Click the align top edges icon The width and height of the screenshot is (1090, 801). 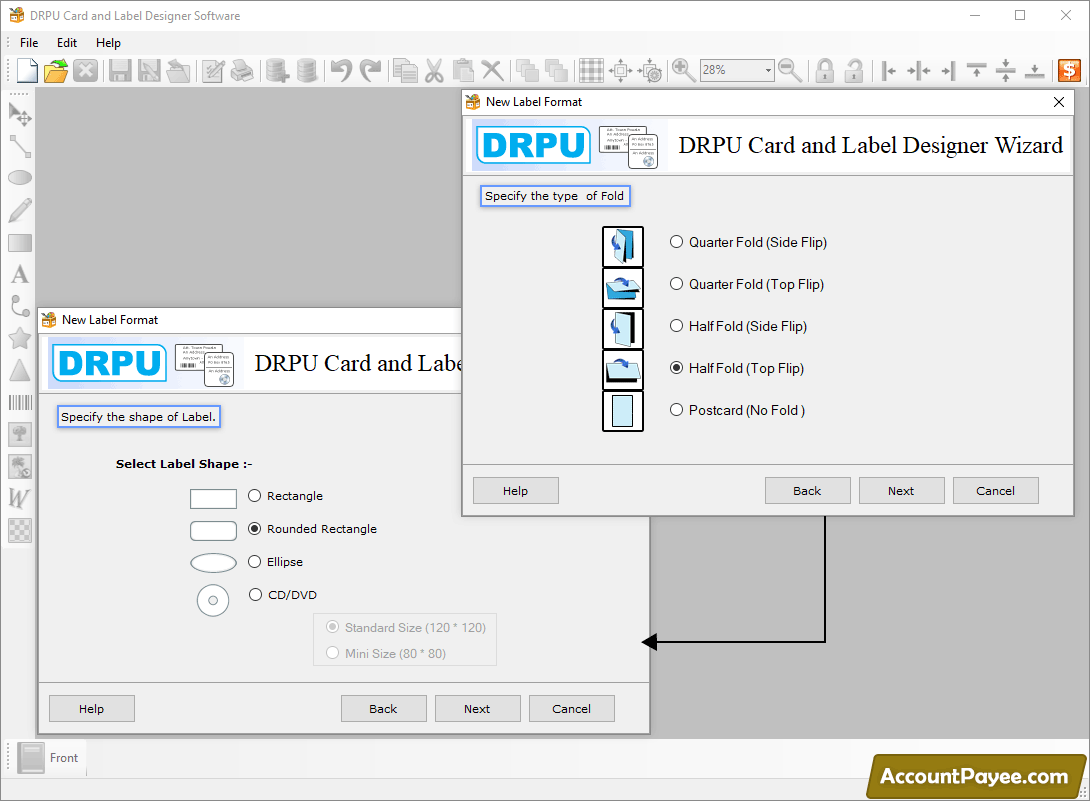point(977,70)
